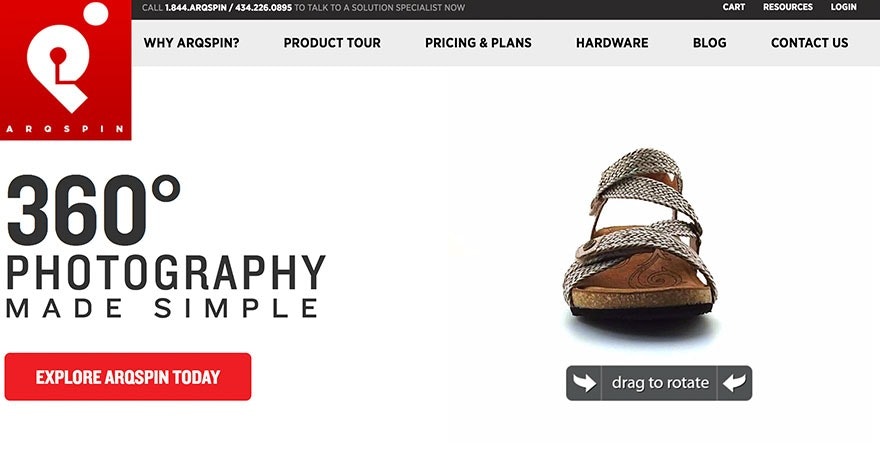Open the Contact Us page
Screen dimensions: 880x450
(x=809, y=43)
